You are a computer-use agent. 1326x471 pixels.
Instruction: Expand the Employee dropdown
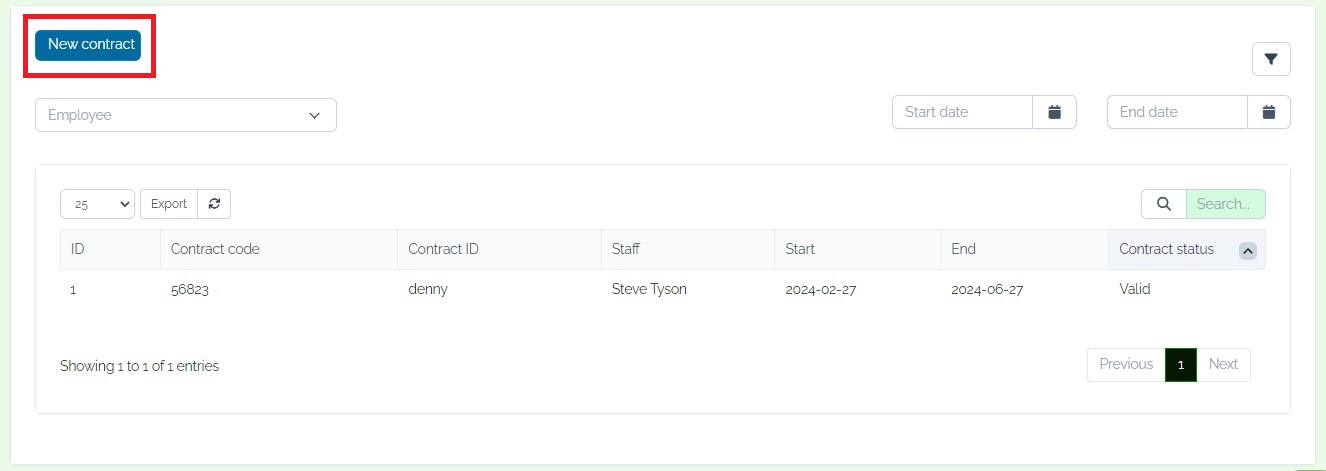(186, 115)
